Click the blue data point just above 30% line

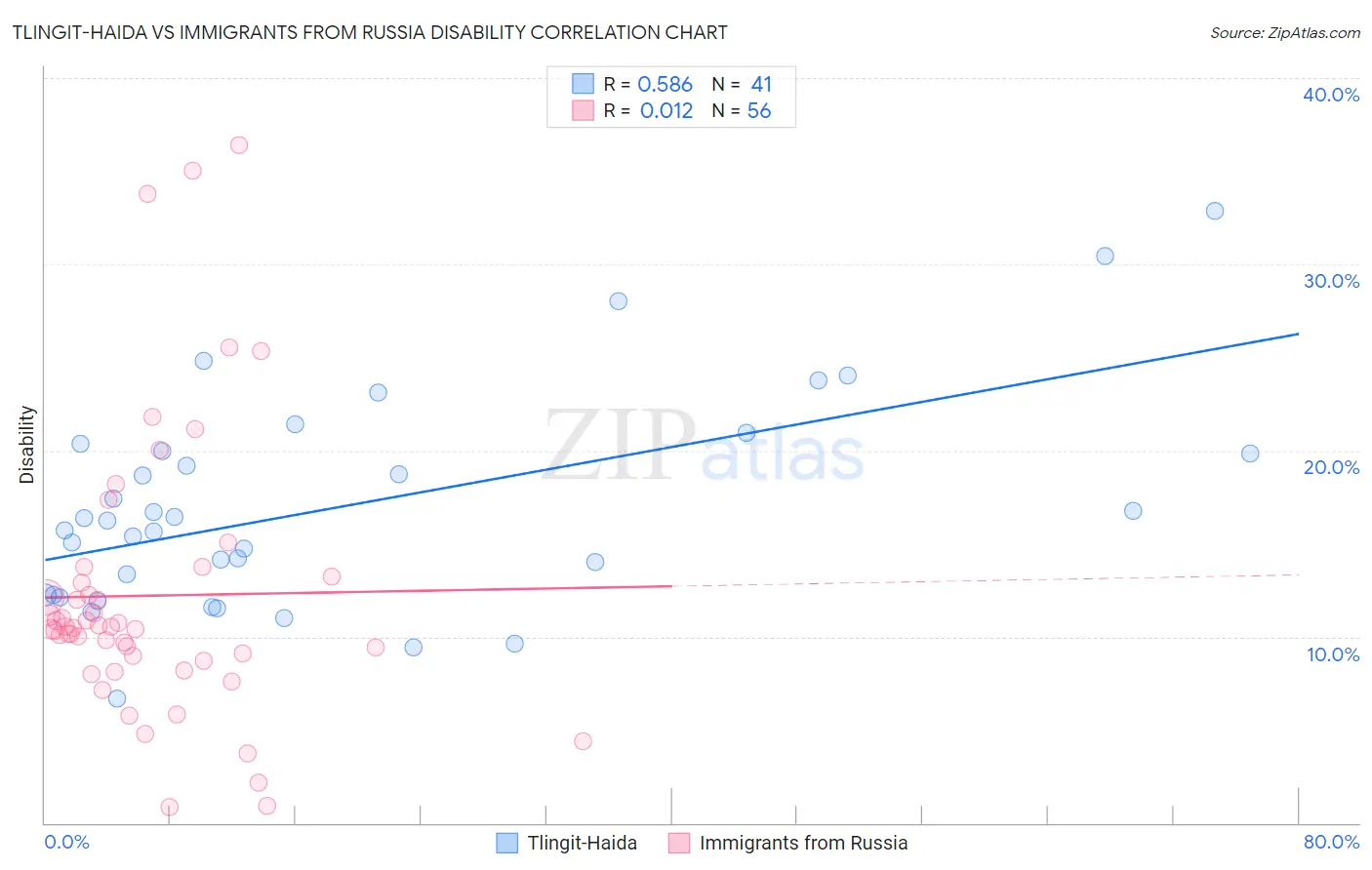[x=1105, y=257]
